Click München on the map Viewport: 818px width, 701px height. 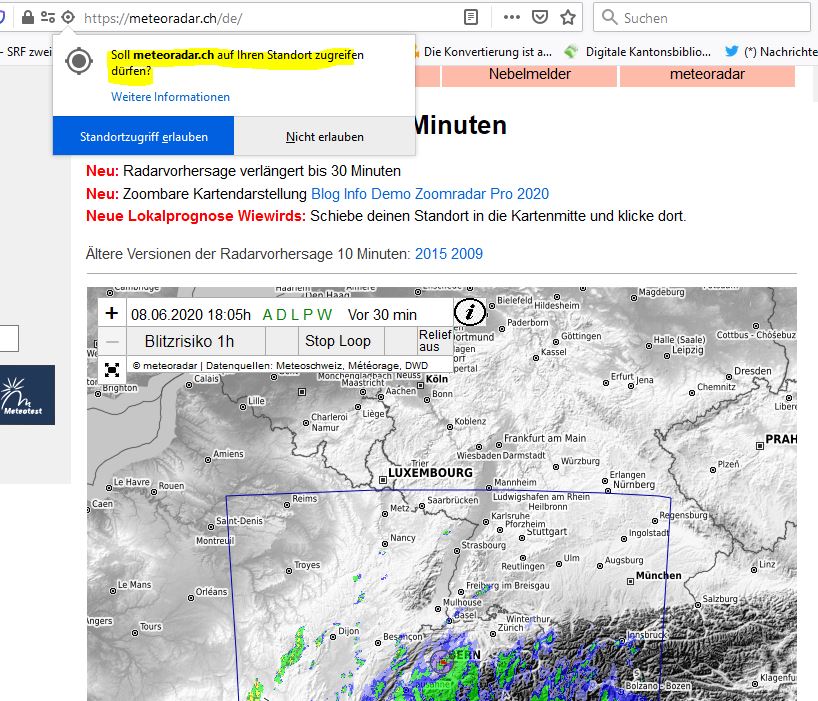point(658,575)
